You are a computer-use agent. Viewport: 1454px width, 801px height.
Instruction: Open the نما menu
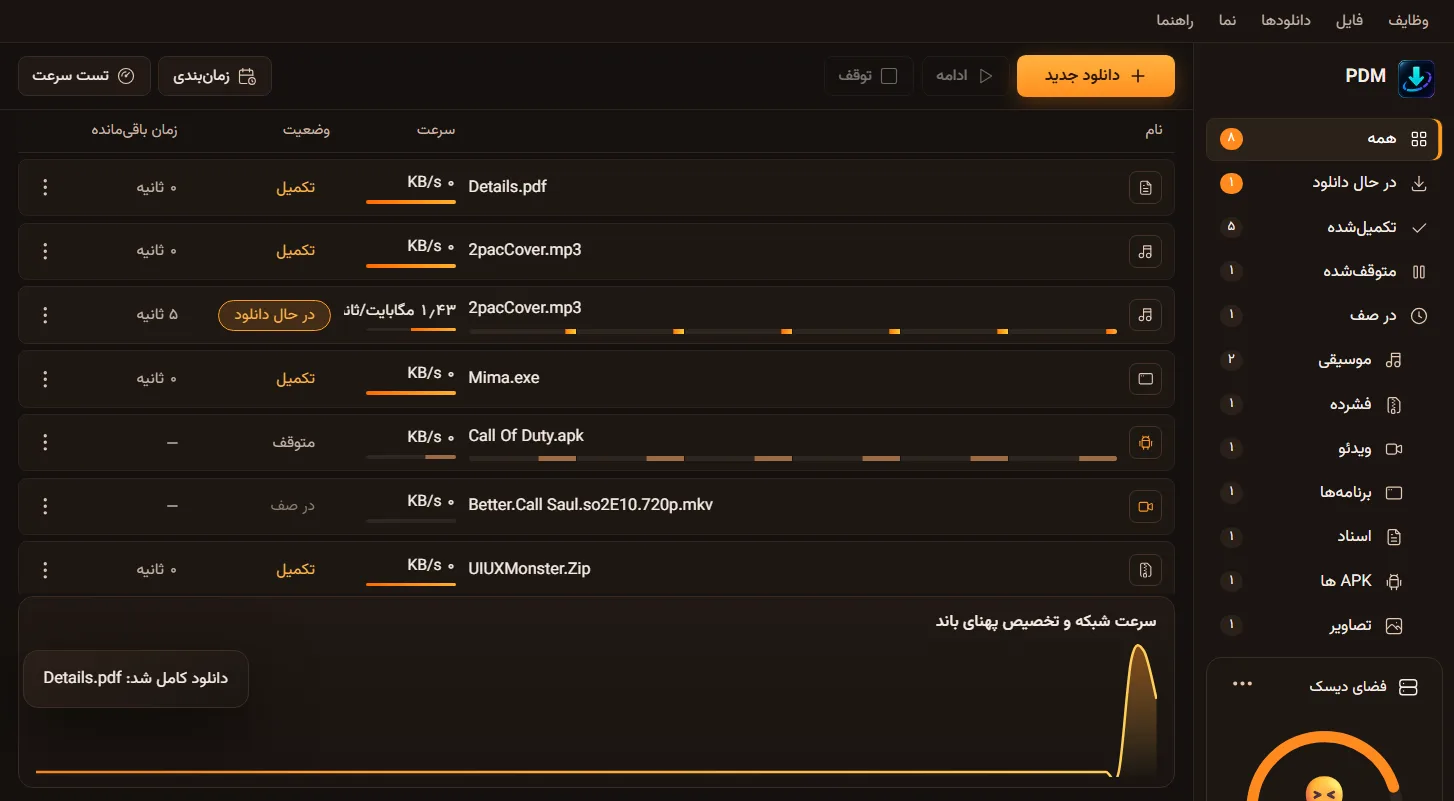click(1227, 21)
